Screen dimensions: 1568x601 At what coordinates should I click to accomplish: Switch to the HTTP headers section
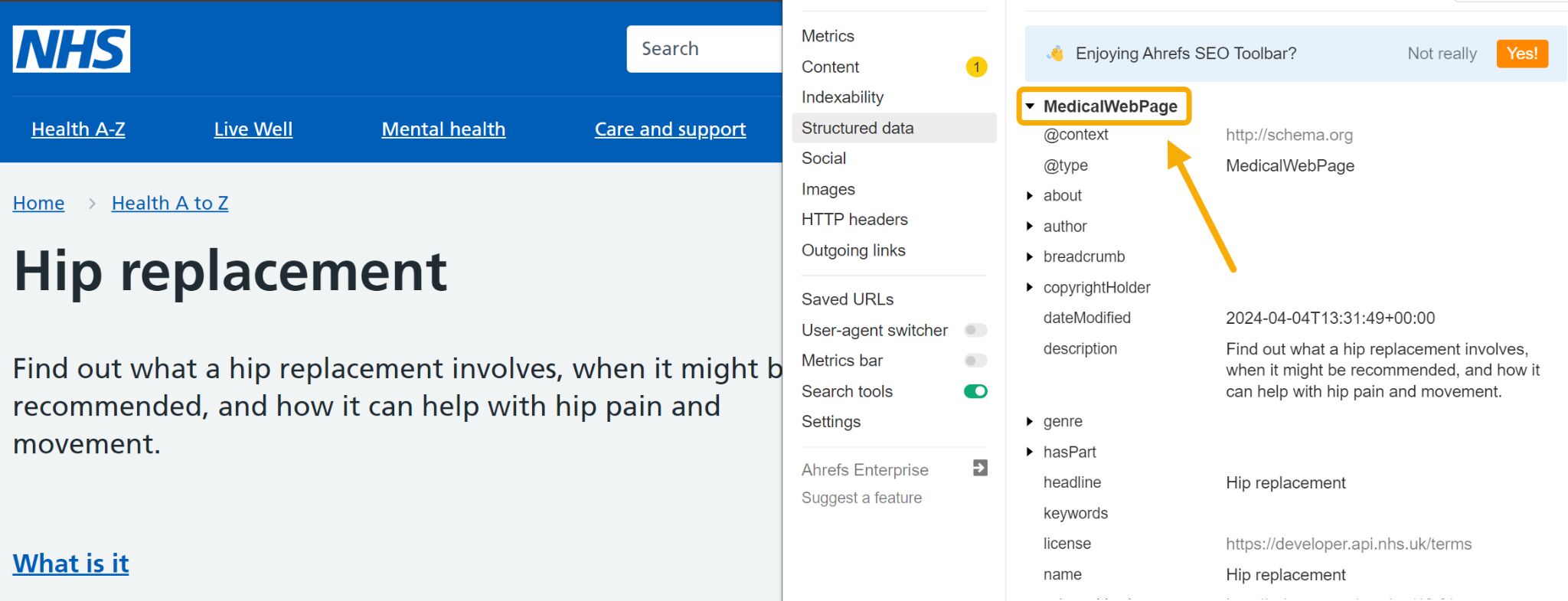pyautogui.click(x=854, y=220)
